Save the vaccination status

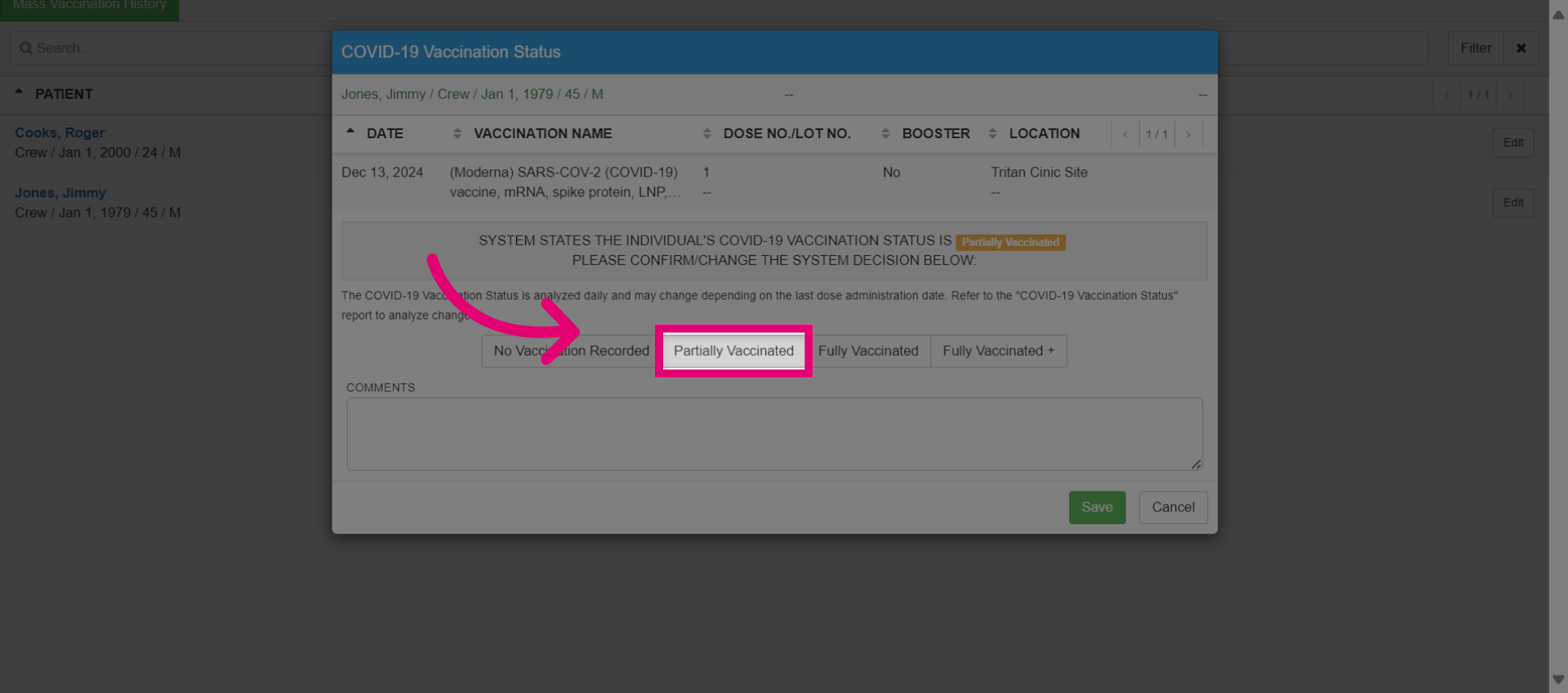[x=1097, y=507]
